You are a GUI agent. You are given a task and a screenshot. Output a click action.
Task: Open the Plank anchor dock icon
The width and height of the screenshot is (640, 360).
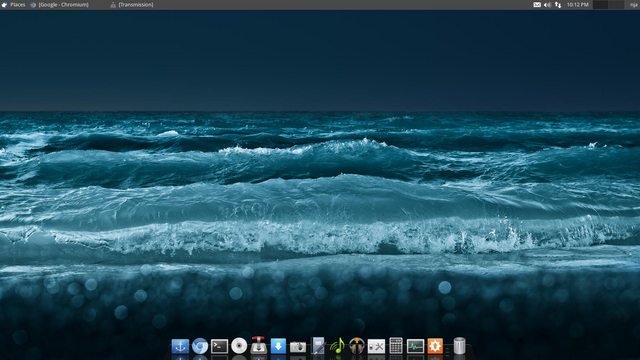(180, 346)
